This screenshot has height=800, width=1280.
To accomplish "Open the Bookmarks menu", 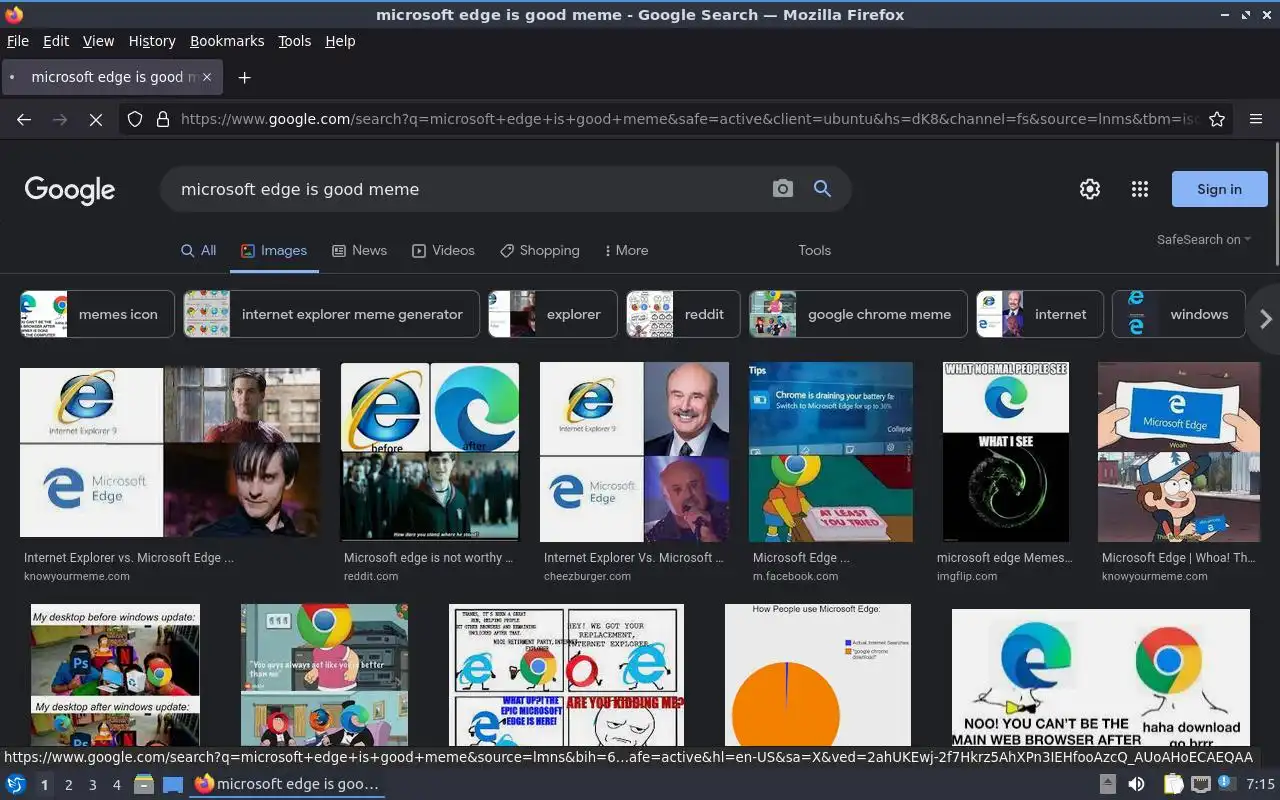I will click(227, 41).
